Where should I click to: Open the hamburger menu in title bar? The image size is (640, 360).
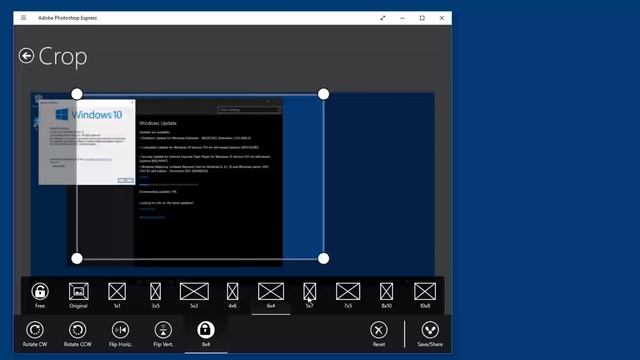point(23,18)
